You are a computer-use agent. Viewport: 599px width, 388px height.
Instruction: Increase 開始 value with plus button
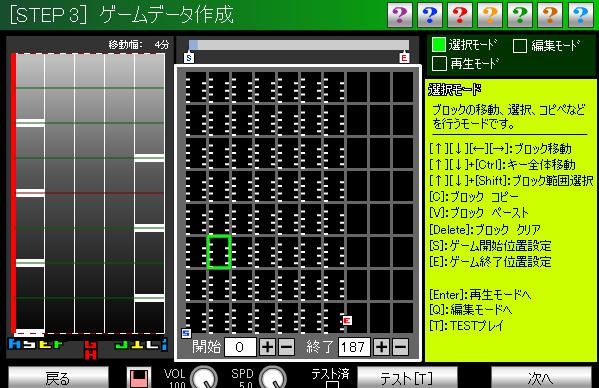(x=267, y=347)
